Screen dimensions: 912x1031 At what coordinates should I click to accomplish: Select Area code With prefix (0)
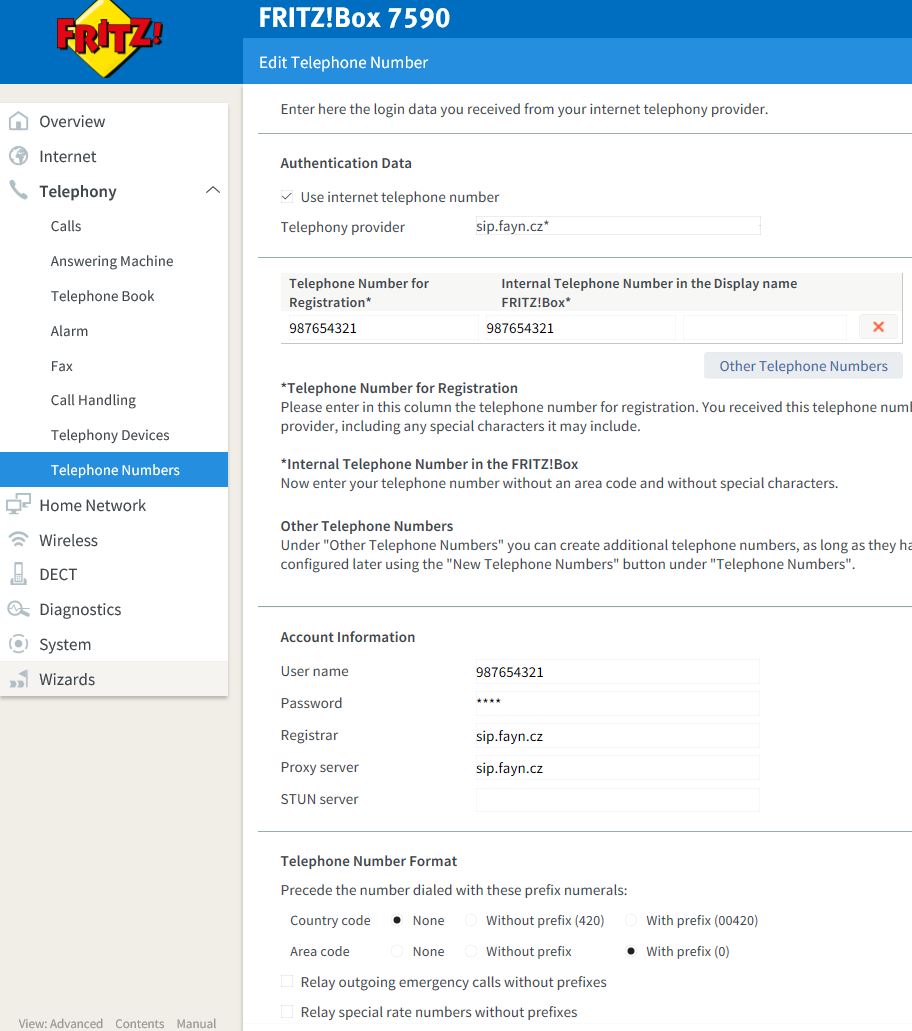pyautogui.click(x=631, y=951)
